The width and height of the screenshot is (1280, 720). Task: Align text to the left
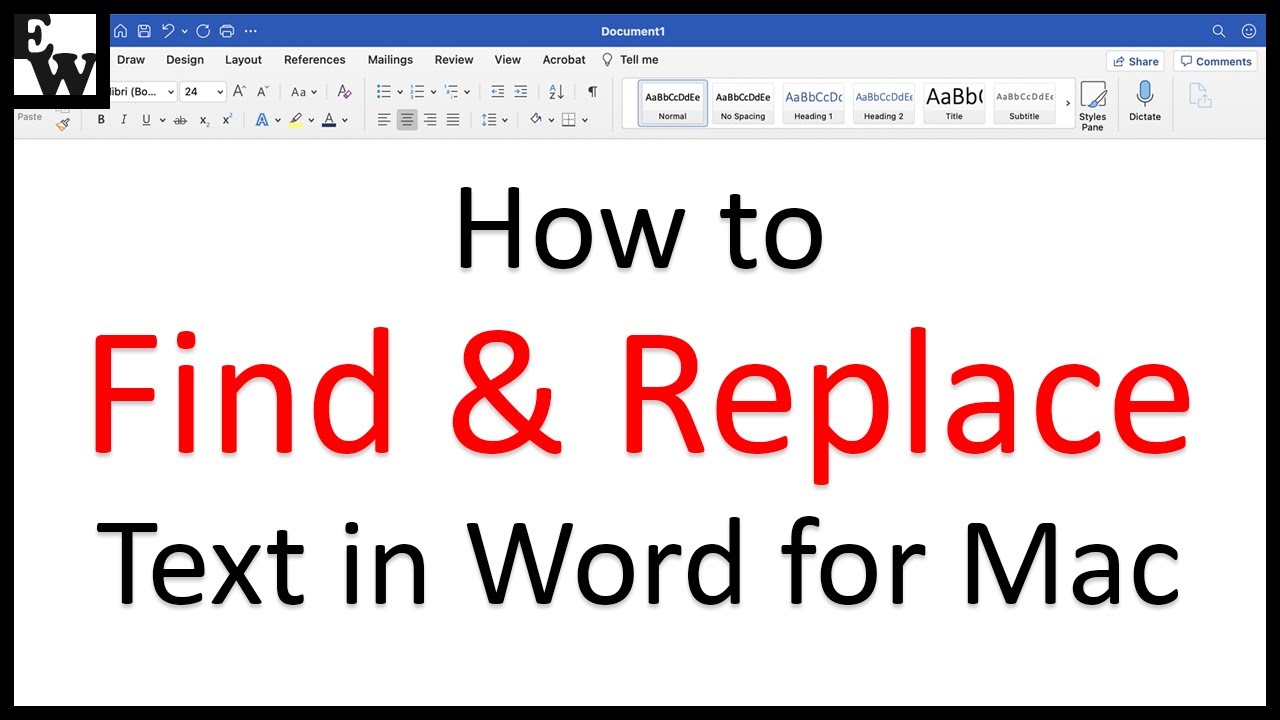coord(384,120)
